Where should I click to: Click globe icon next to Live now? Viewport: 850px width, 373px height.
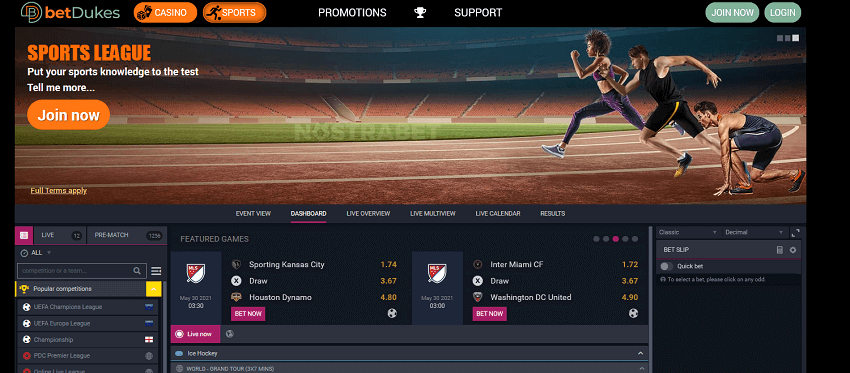pyautogui.click(x=230, y=334)
